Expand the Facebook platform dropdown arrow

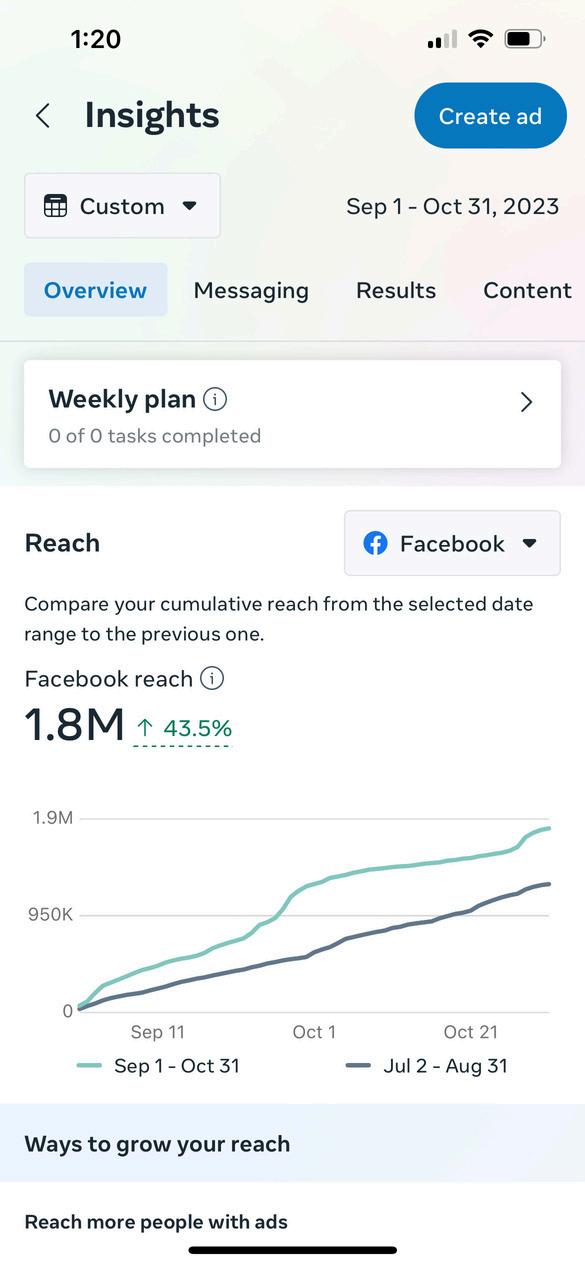pos(530,543)
